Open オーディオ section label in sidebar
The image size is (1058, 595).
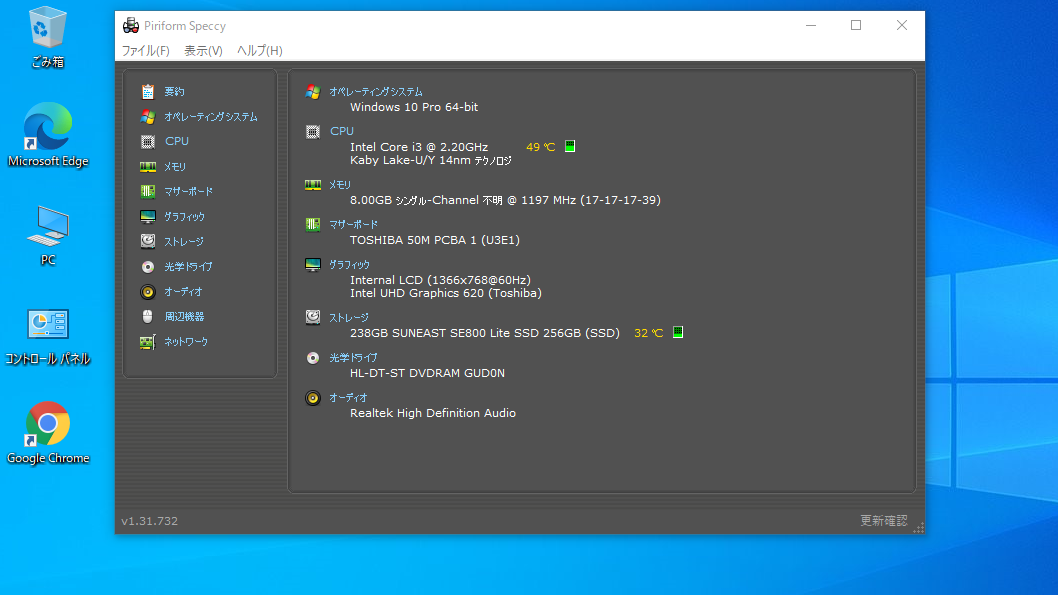coord(184,291)
